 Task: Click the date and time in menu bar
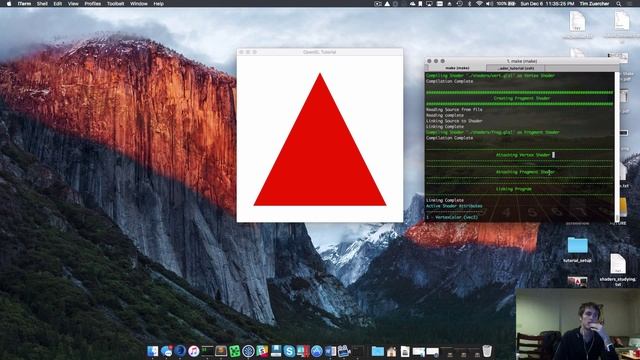547,4
